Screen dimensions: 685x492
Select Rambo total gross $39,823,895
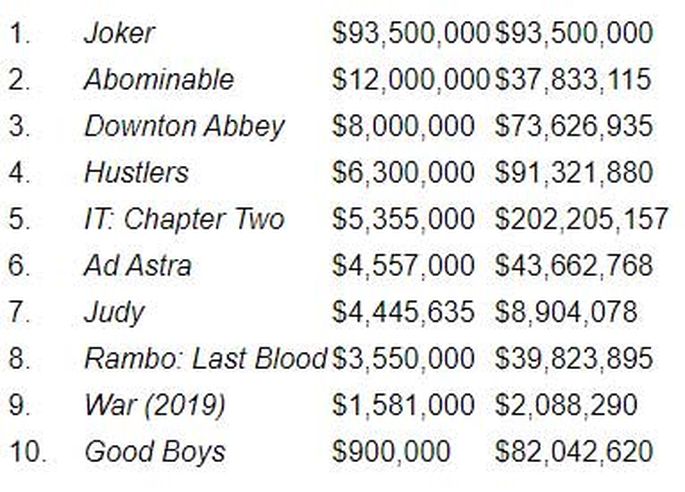574,359
